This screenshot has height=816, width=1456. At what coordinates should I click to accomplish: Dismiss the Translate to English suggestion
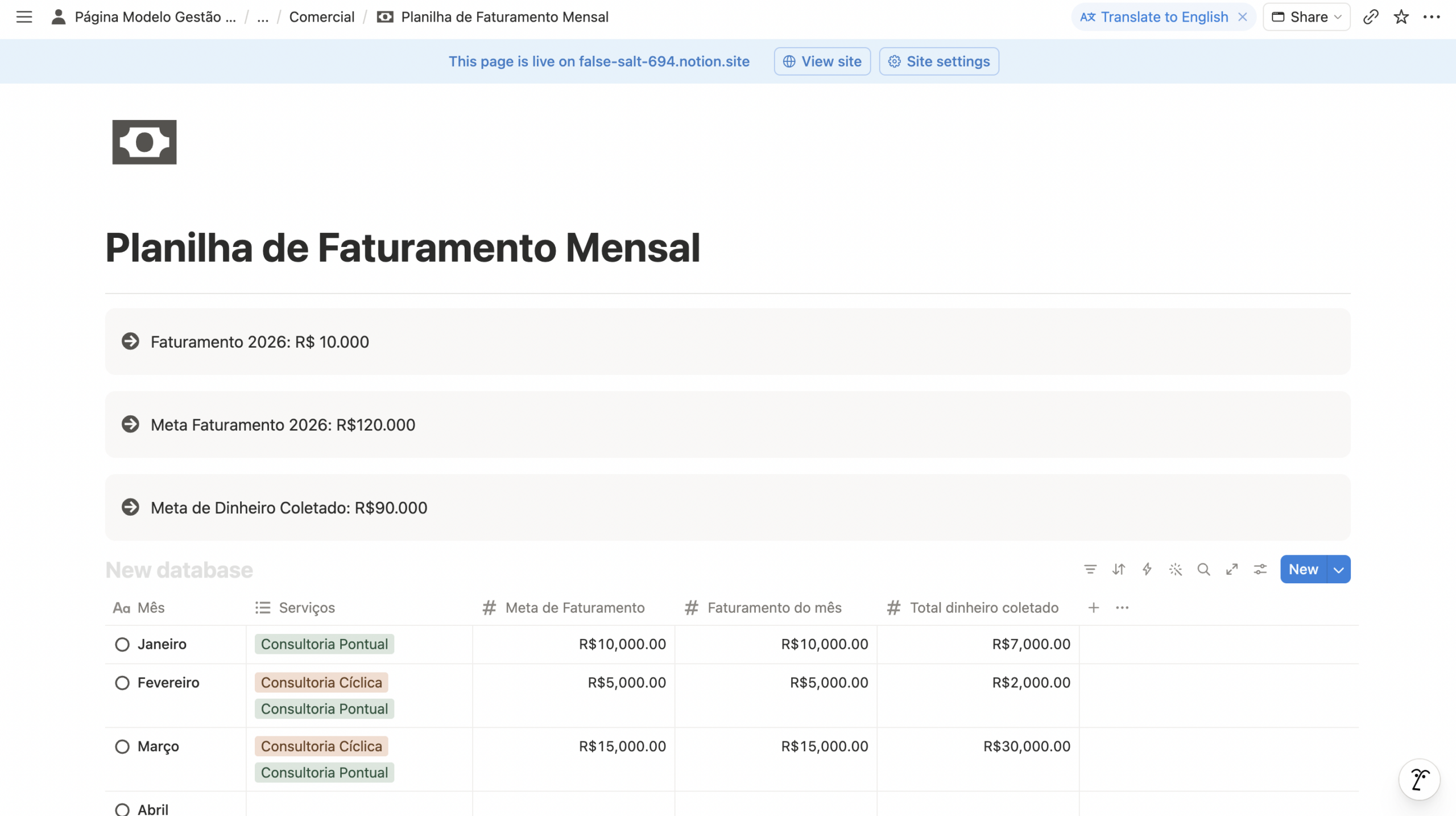coord(1243,17)
